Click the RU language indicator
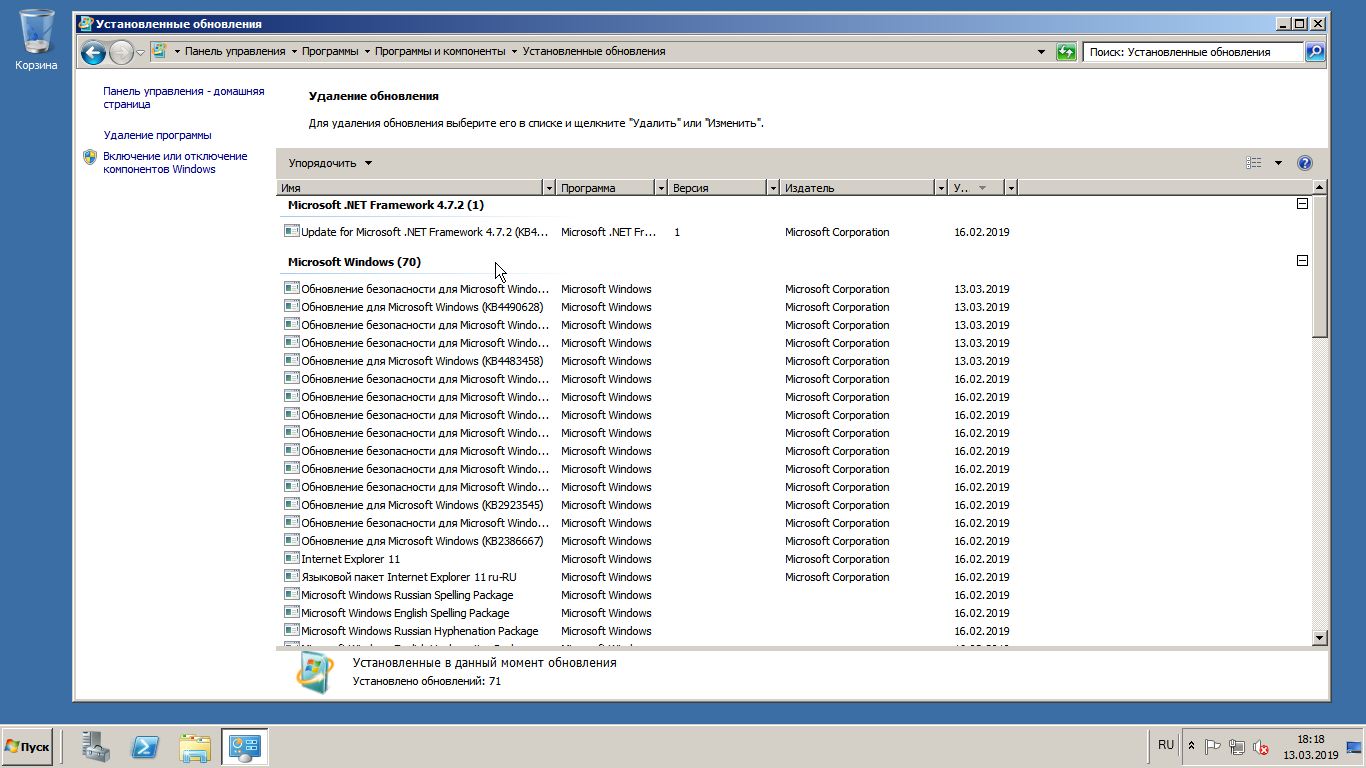 click(1166, 745)
